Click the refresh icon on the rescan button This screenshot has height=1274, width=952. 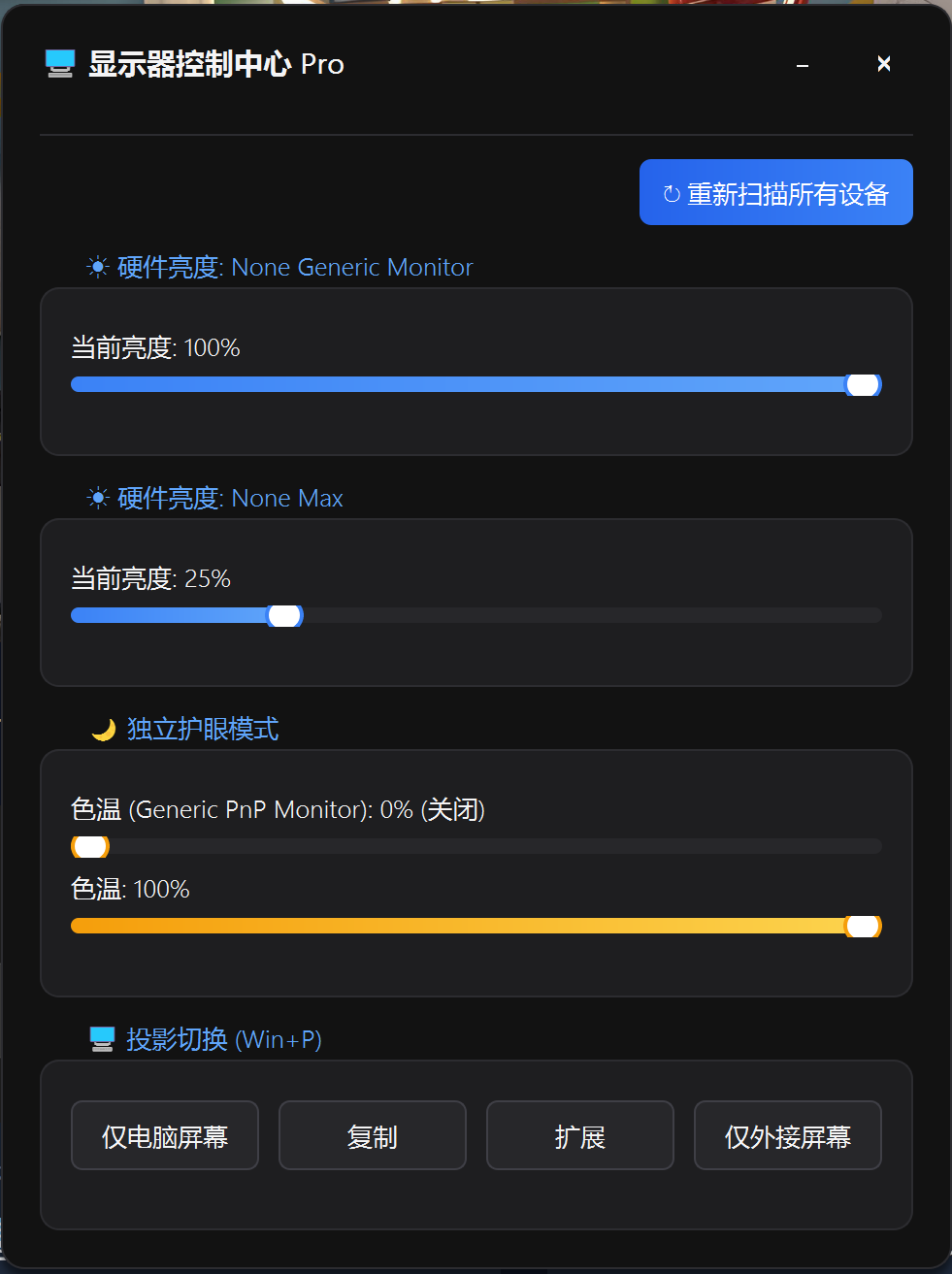672,193
